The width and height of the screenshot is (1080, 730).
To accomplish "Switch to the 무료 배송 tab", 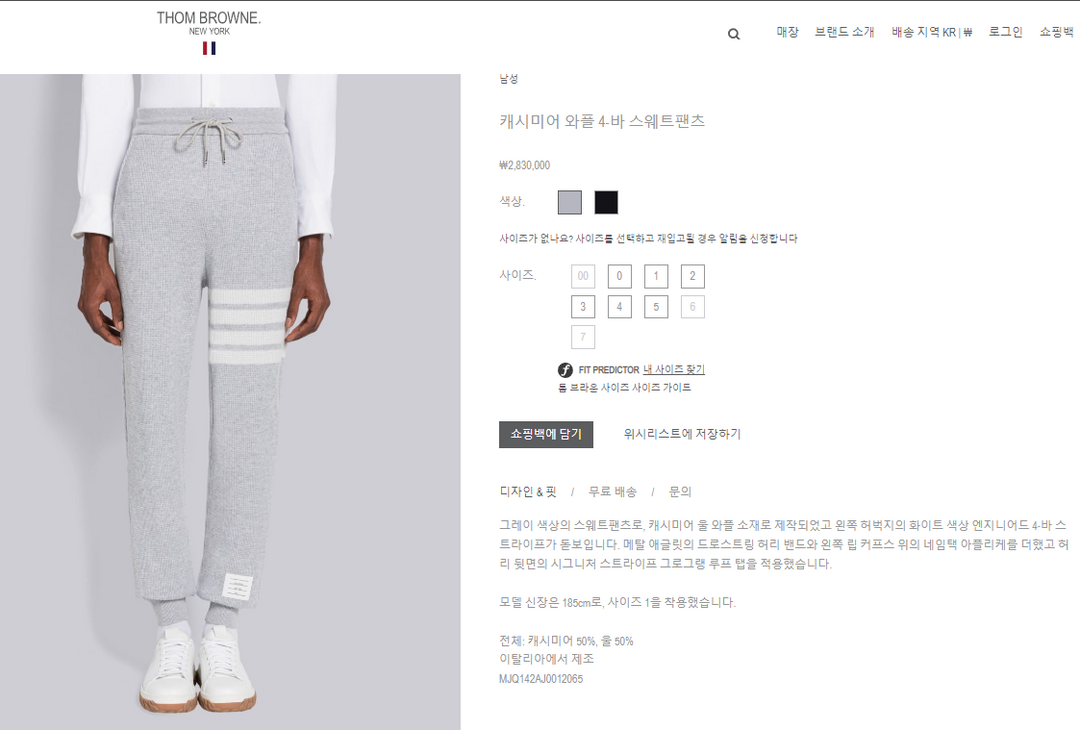I will (x=612, y=492).
